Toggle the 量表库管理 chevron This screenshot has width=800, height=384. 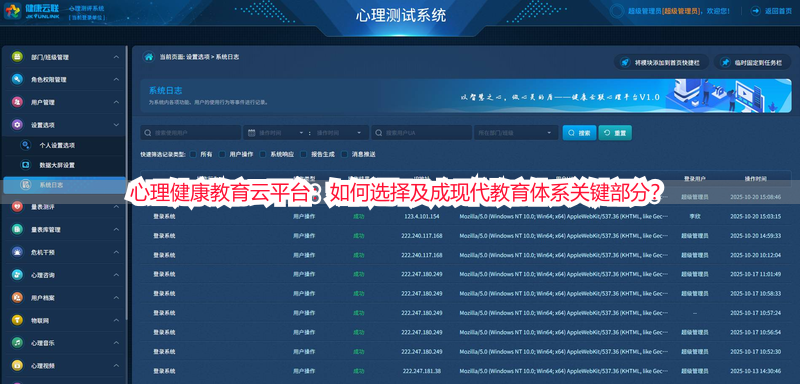tap(116, 229)
